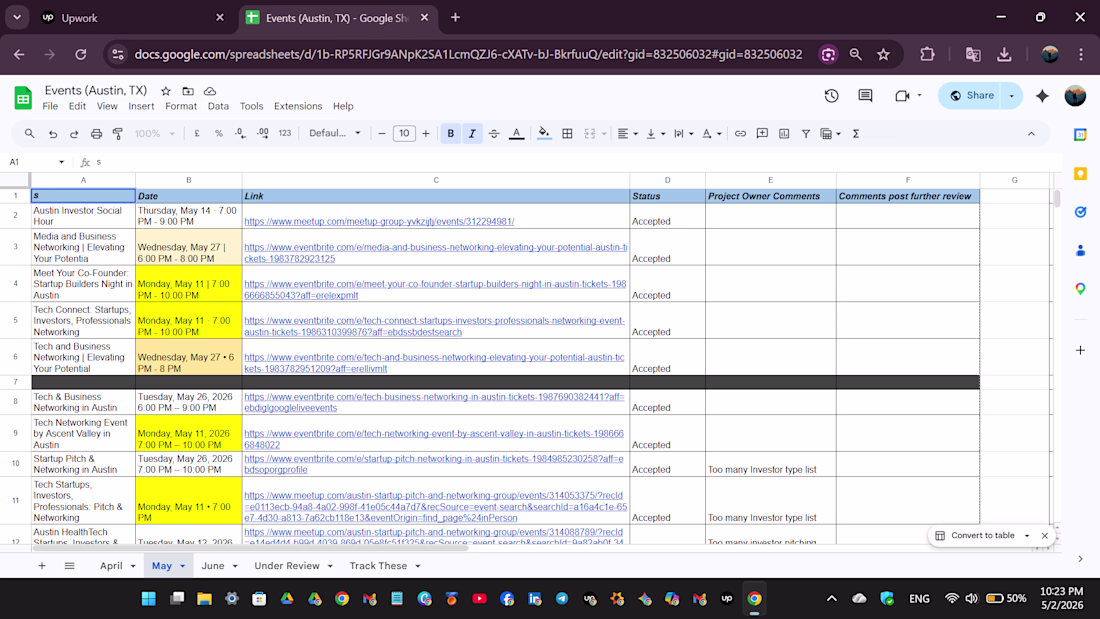
Task: Open the font family dropdown
Action: click(x=335, y=133)
